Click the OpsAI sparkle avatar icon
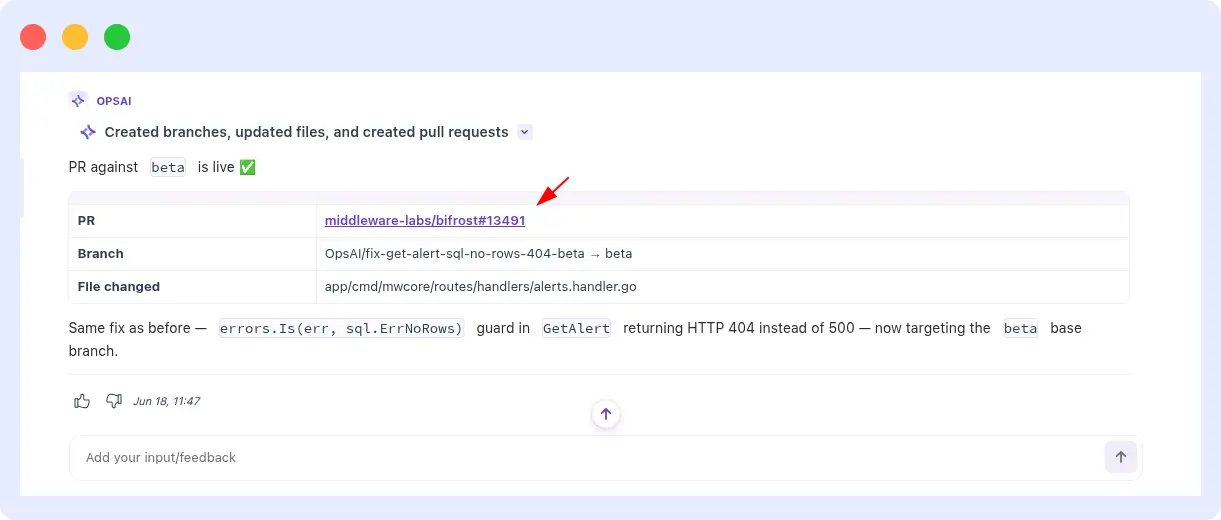The image size is (1221, 520). [x=78, y=100]
